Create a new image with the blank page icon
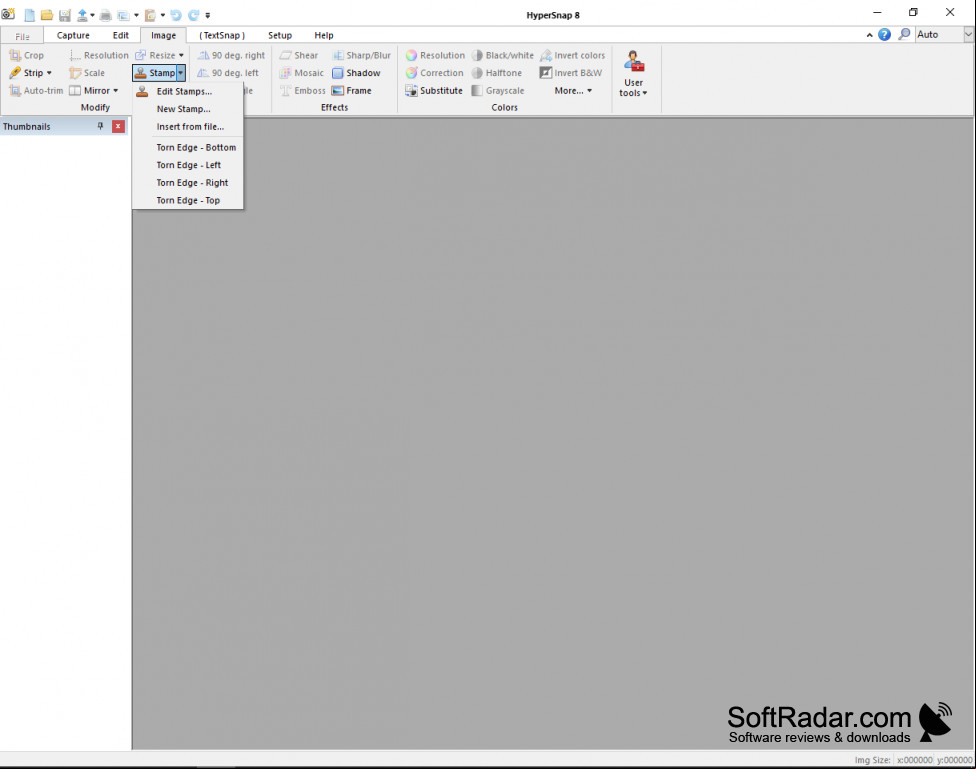The image size is (976, 769). 29,15
